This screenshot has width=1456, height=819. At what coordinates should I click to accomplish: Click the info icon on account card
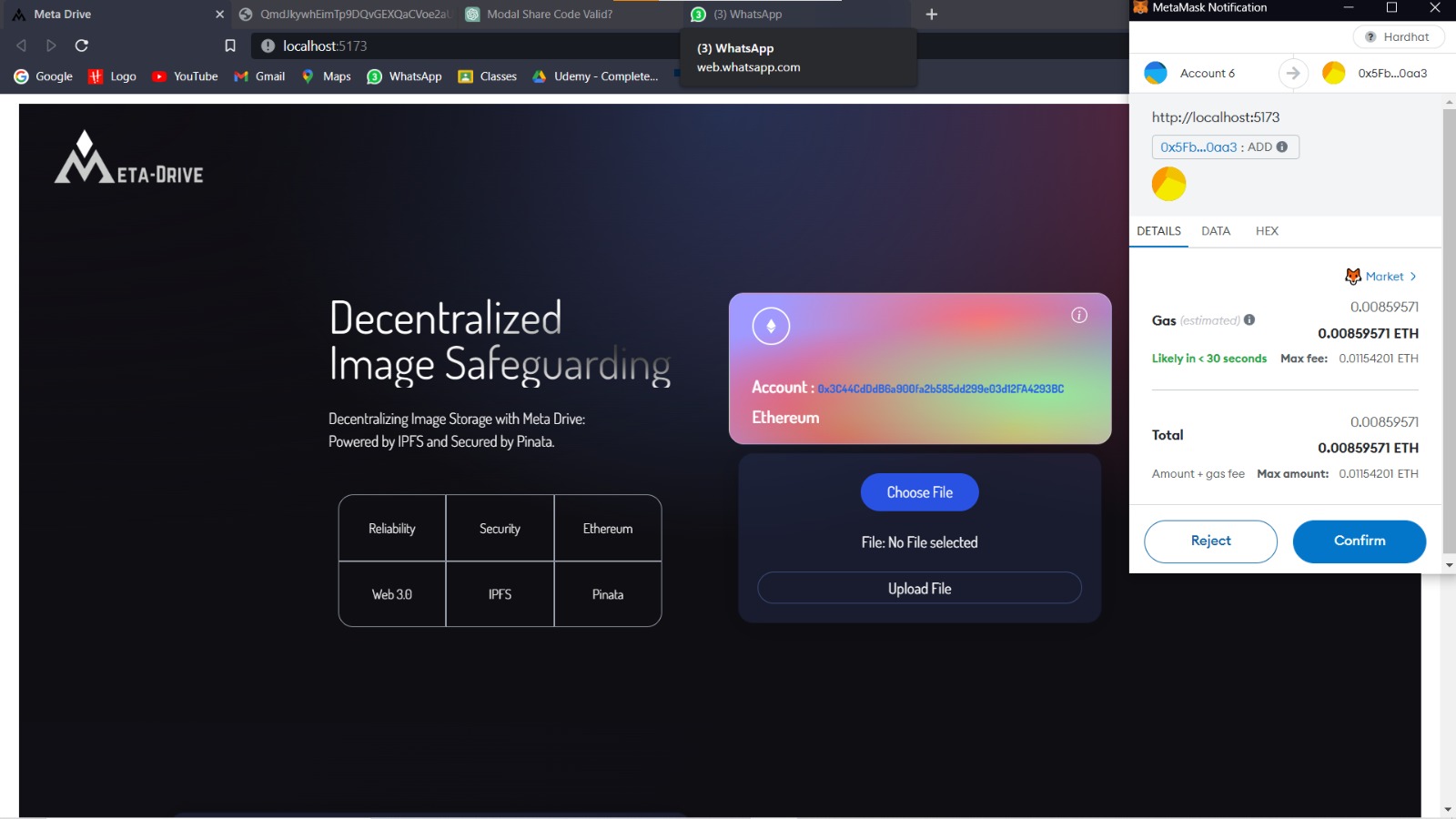(1079, 315)
